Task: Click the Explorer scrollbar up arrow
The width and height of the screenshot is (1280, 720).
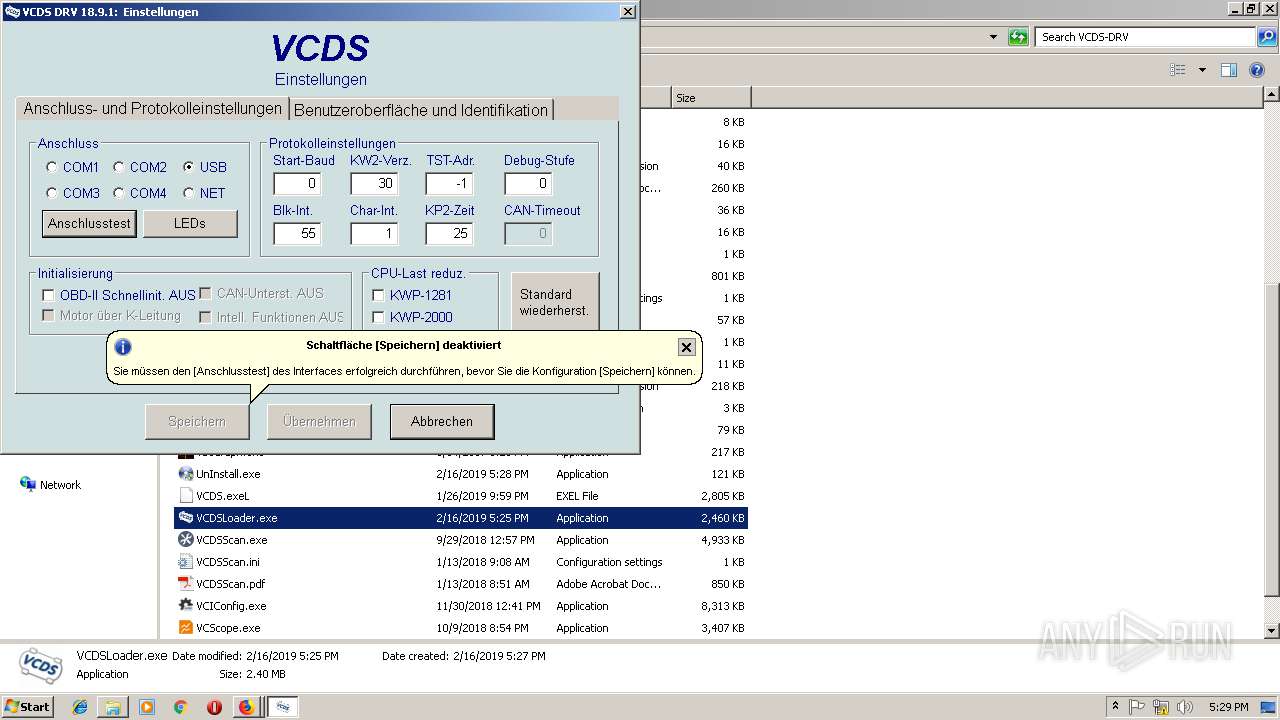Action: (x=1272, y=95)
